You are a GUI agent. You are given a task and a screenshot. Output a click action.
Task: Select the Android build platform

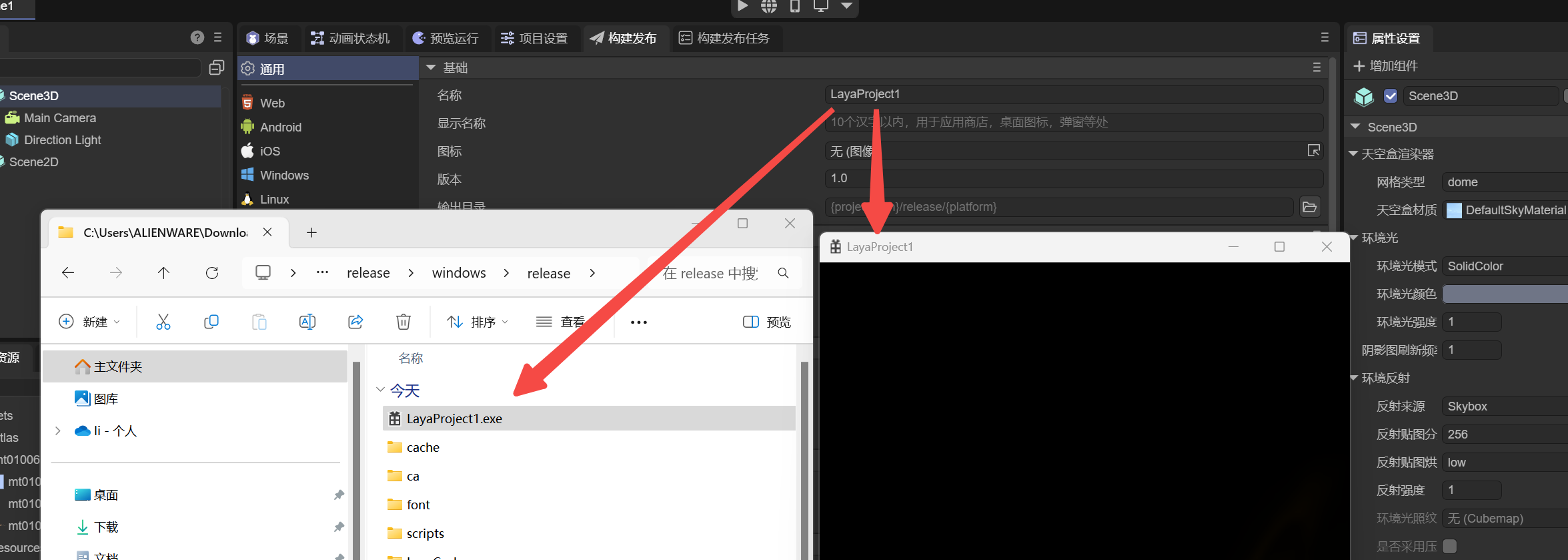(x=280, y=127)
